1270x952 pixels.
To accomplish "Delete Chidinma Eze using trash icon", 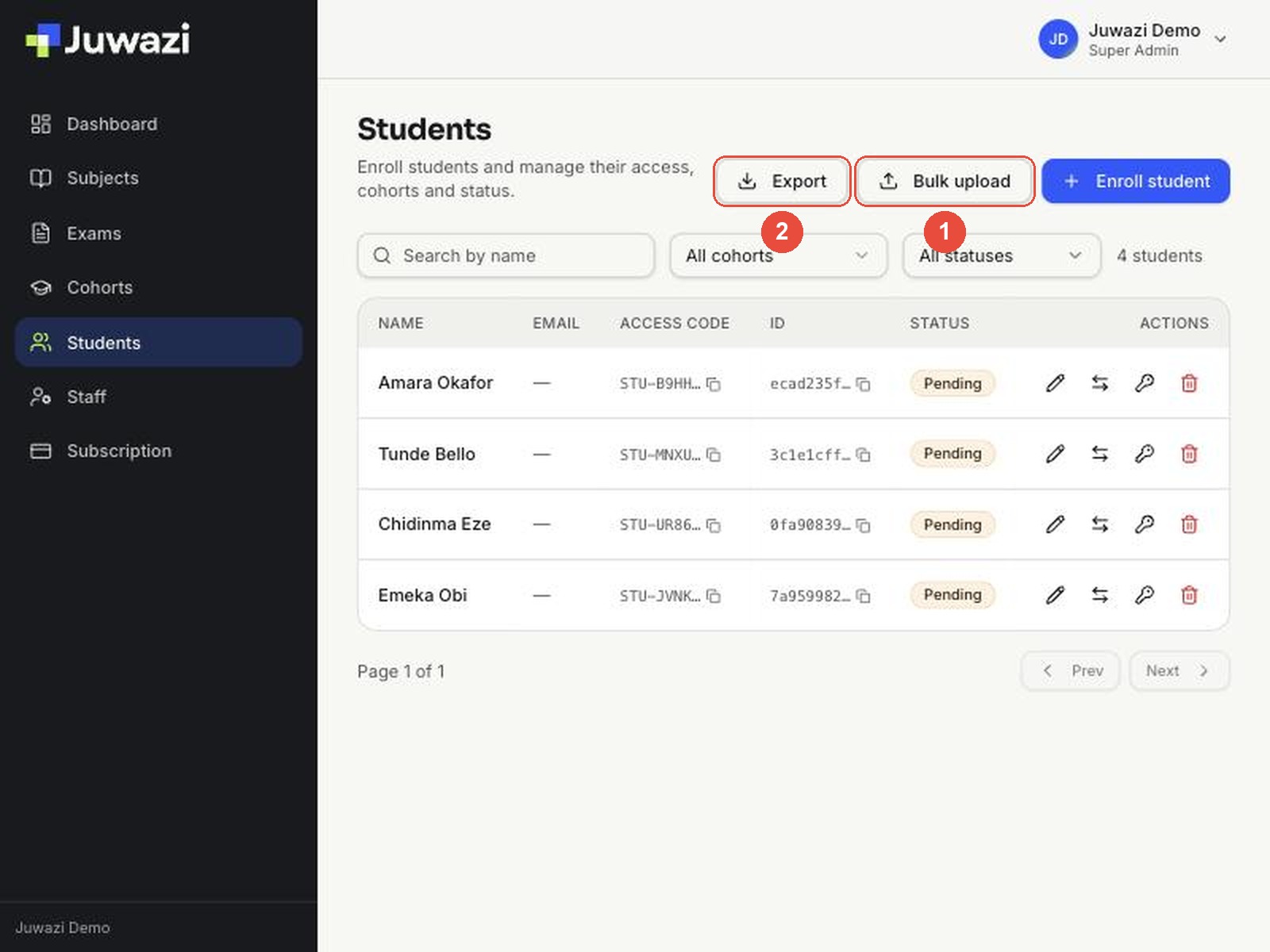I will (1188, 524).
